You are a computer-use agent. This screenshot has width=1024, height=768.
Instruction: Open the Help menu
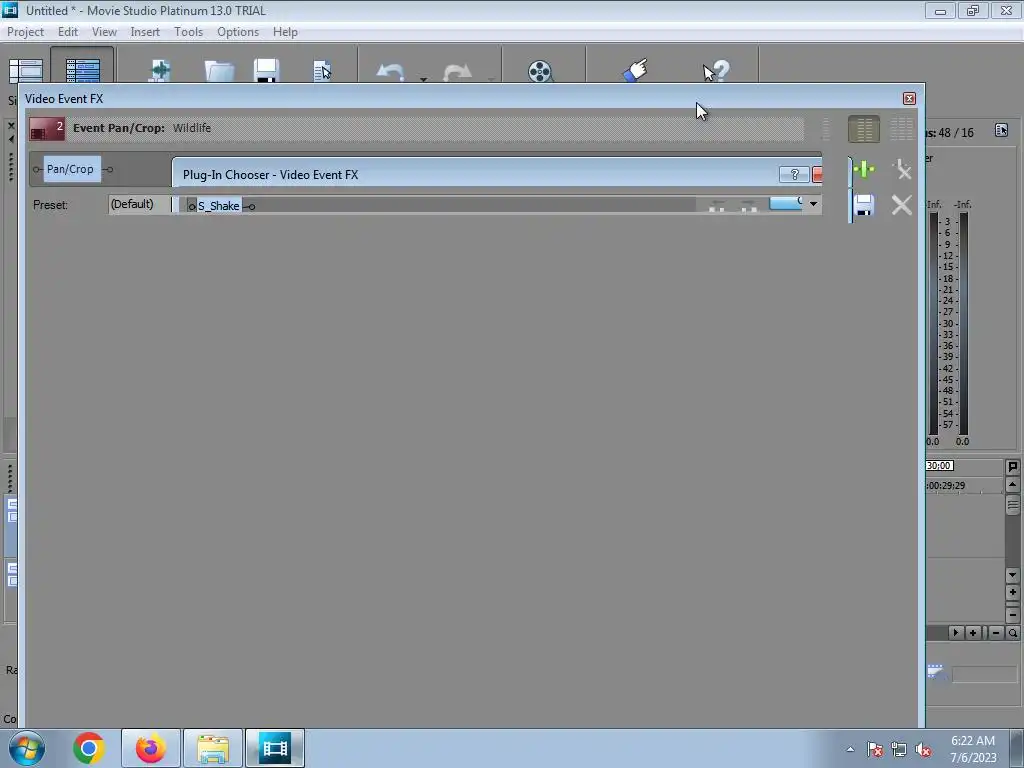(285, 32)
